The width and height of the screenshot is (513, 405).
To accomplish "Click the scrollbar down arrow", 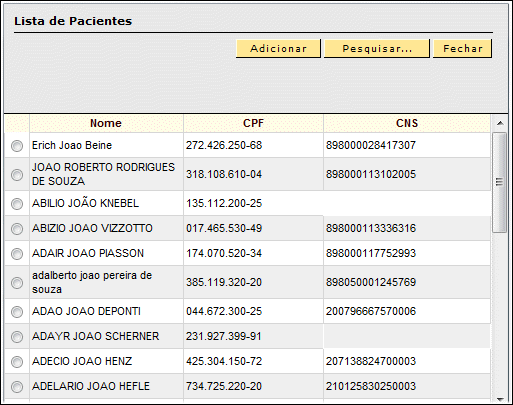I will (x=500, y=399).
